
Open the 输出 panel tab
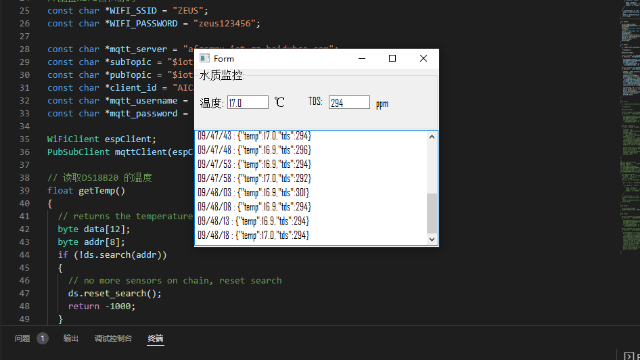[71, 338]
